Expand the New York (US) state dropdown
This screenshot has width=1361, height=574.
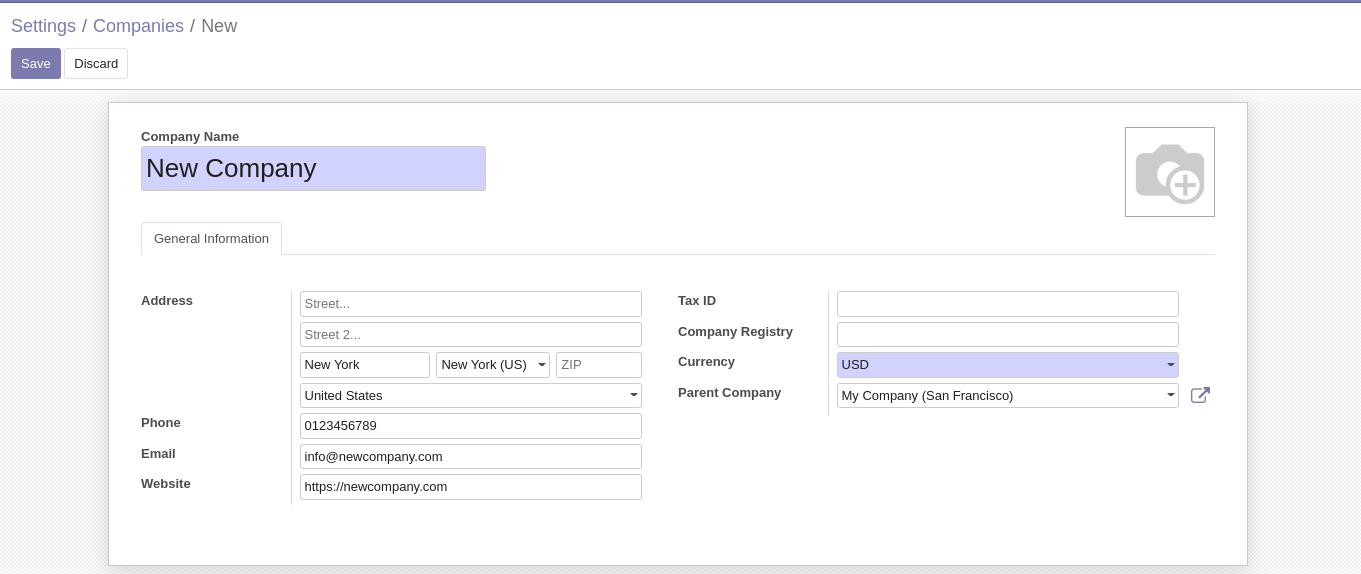click(493, 365)
